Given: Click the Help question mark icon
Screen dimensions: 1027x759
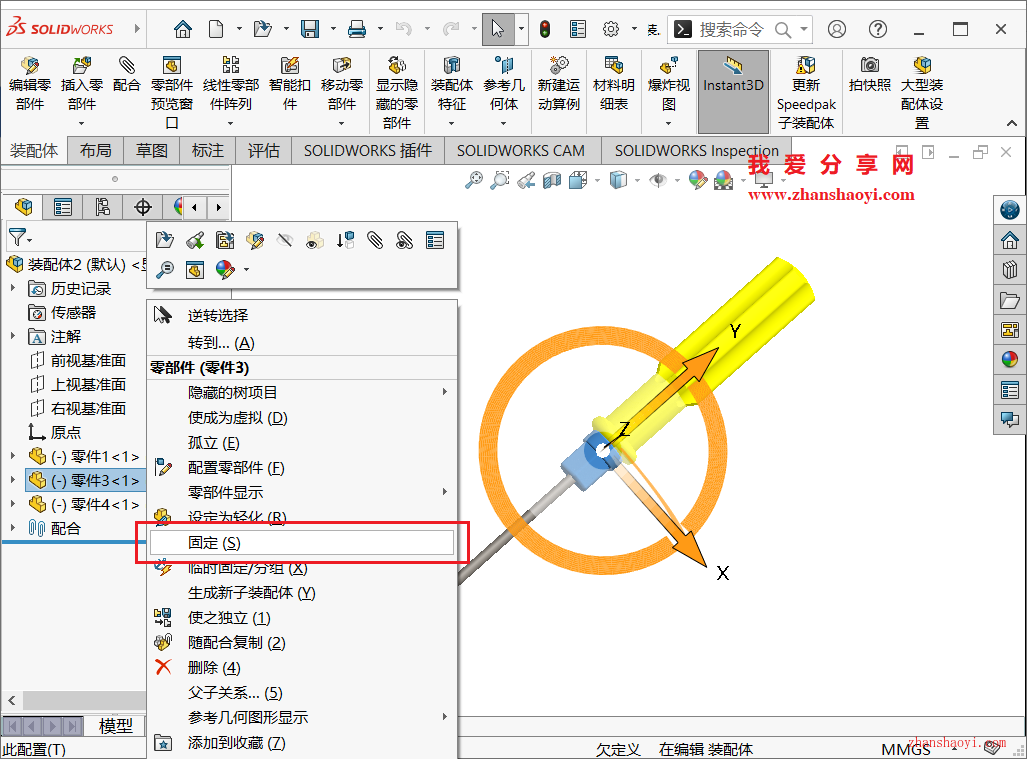Looking at the screenshot, I should pyautogui.click(x=878, y=29).
